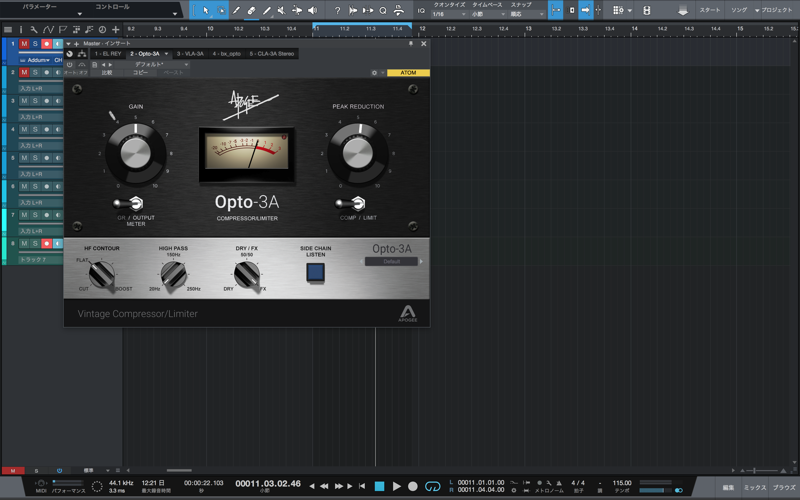The height and width of the screenshot is (500, 800).
Task: Switch to the 1 - EL REY insert tab
Action: tap(108, 54)
